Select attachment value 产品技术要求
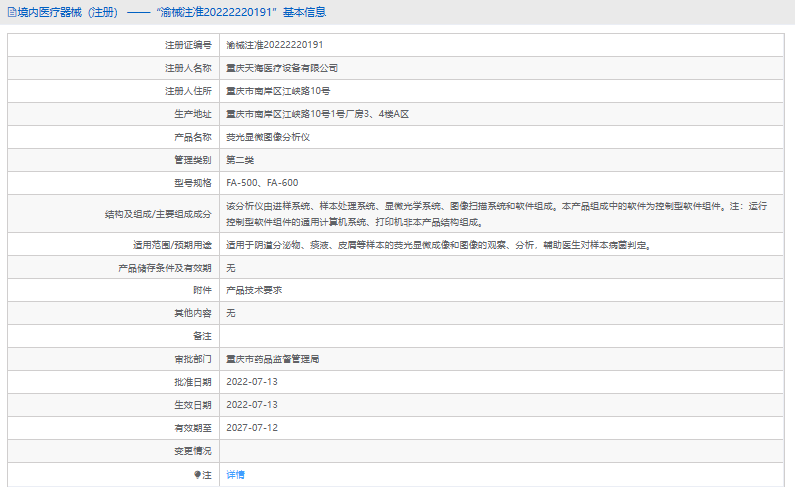The height and width of the screenshot is (487, 795). [254, 290]
